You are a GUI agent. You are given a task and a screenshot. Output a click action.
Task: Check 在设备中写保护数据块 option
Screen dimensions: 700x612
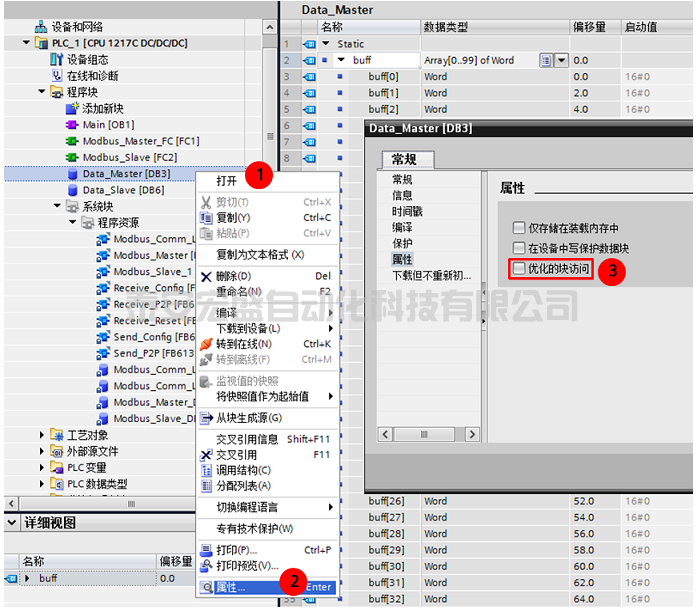[519, 247]
